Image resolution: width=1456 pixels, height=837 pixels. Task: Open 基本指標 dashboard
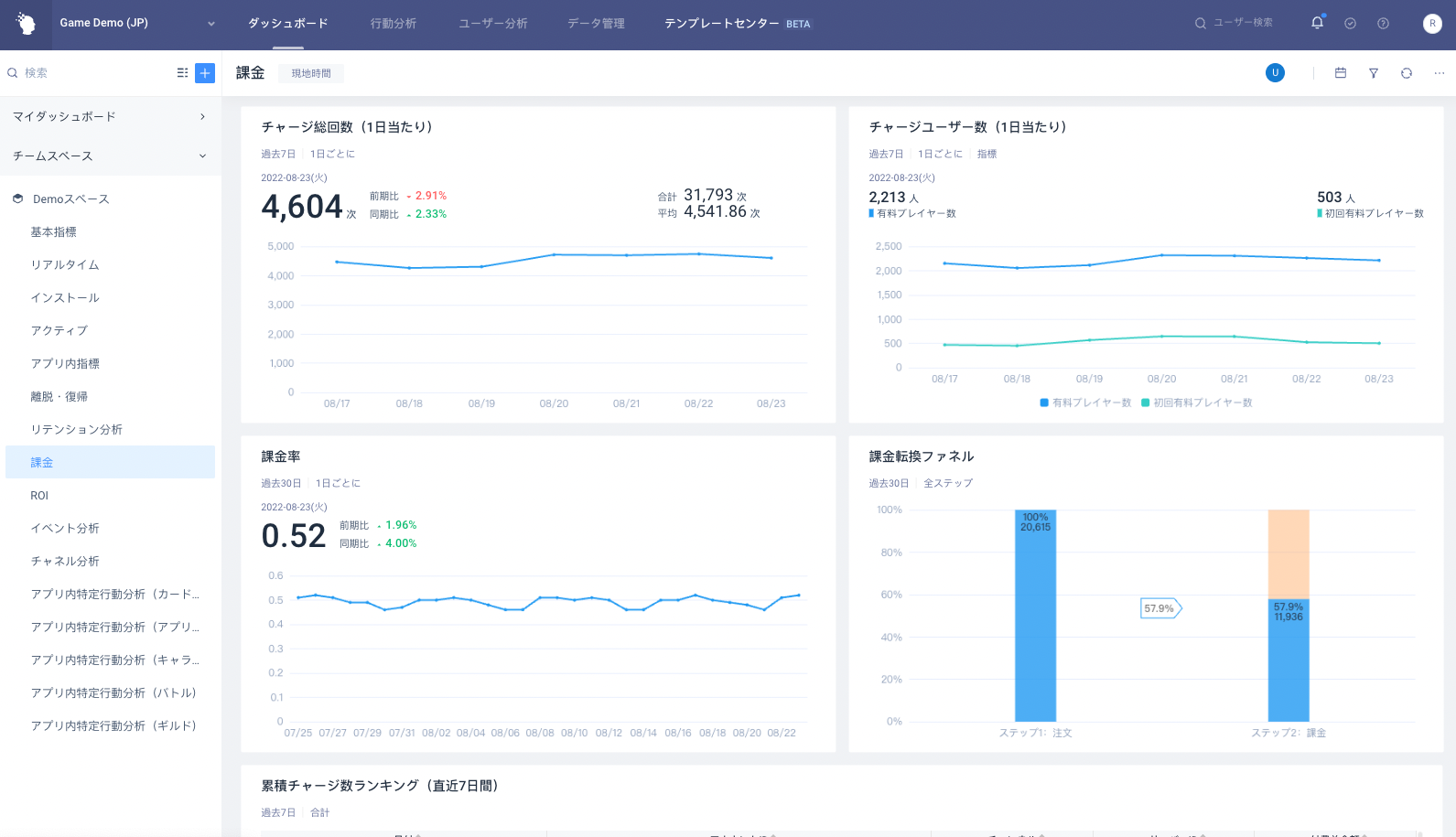click(x=54, y=232)
